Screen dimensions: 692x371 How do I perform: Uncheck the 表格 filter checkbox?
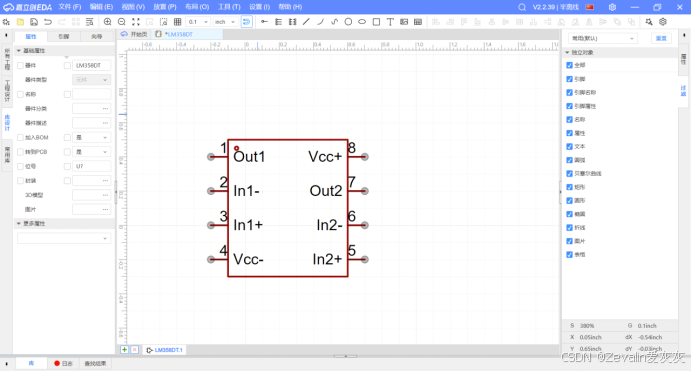[x=569, y=255]
